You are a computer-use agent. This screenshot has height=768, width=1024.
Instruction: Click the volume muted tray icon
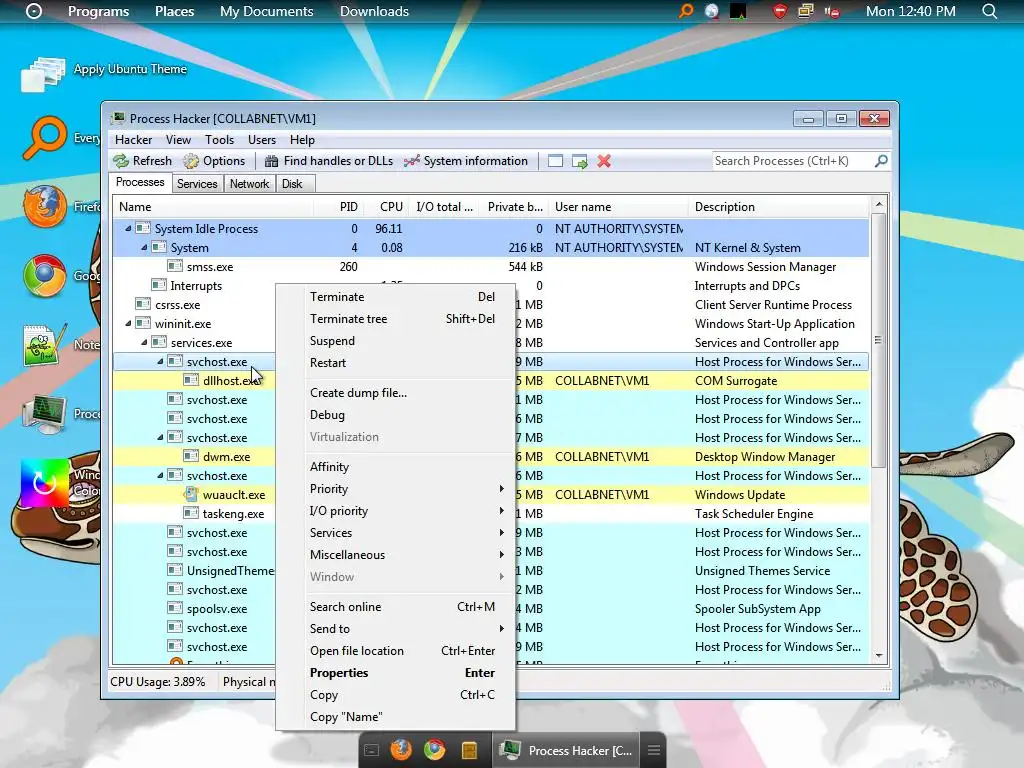[x=831, y=11]
